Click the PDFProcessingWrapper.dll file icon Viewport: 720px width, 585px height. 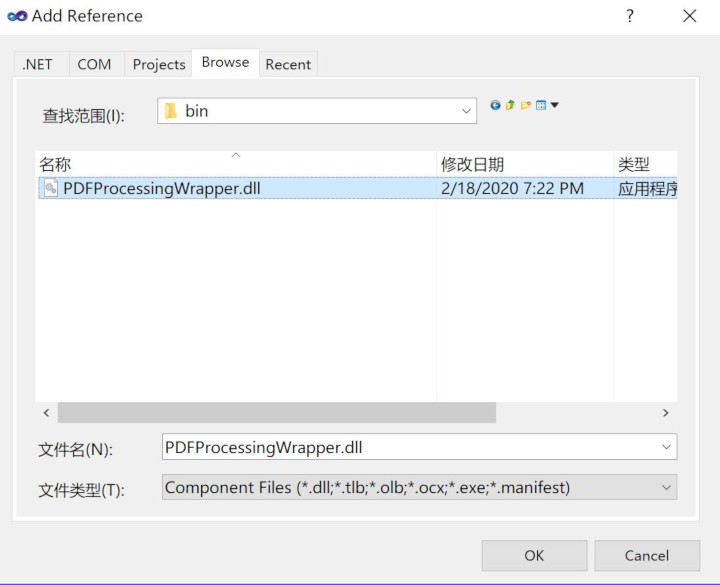50,188
